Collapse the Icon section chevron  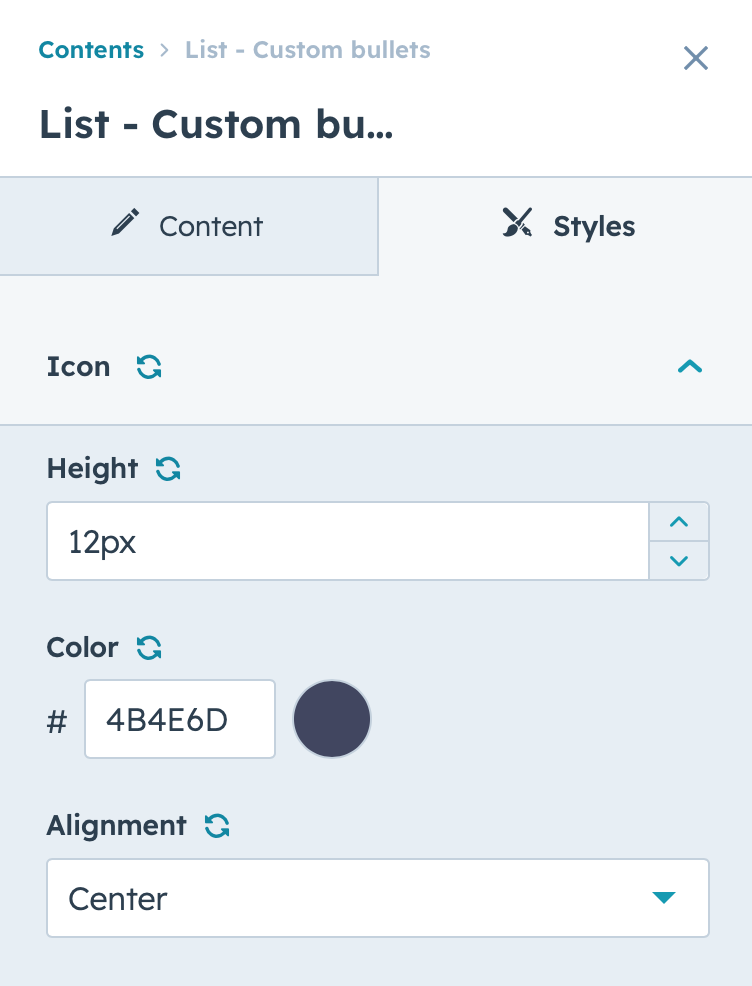click(690, 367)
